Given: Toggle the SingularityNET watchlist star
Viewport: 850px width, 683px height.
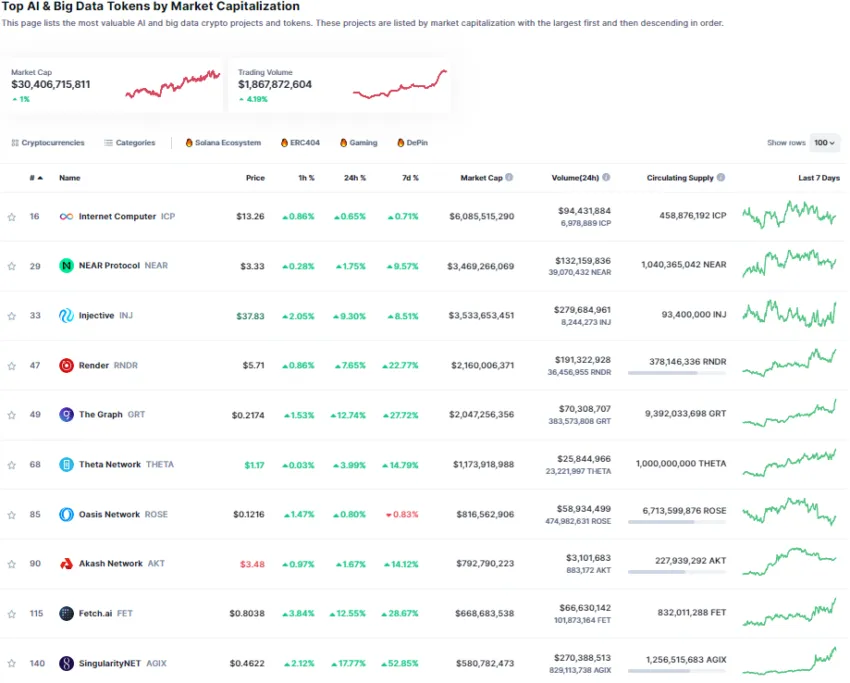Looking at the screenshot, I should 11,663.
